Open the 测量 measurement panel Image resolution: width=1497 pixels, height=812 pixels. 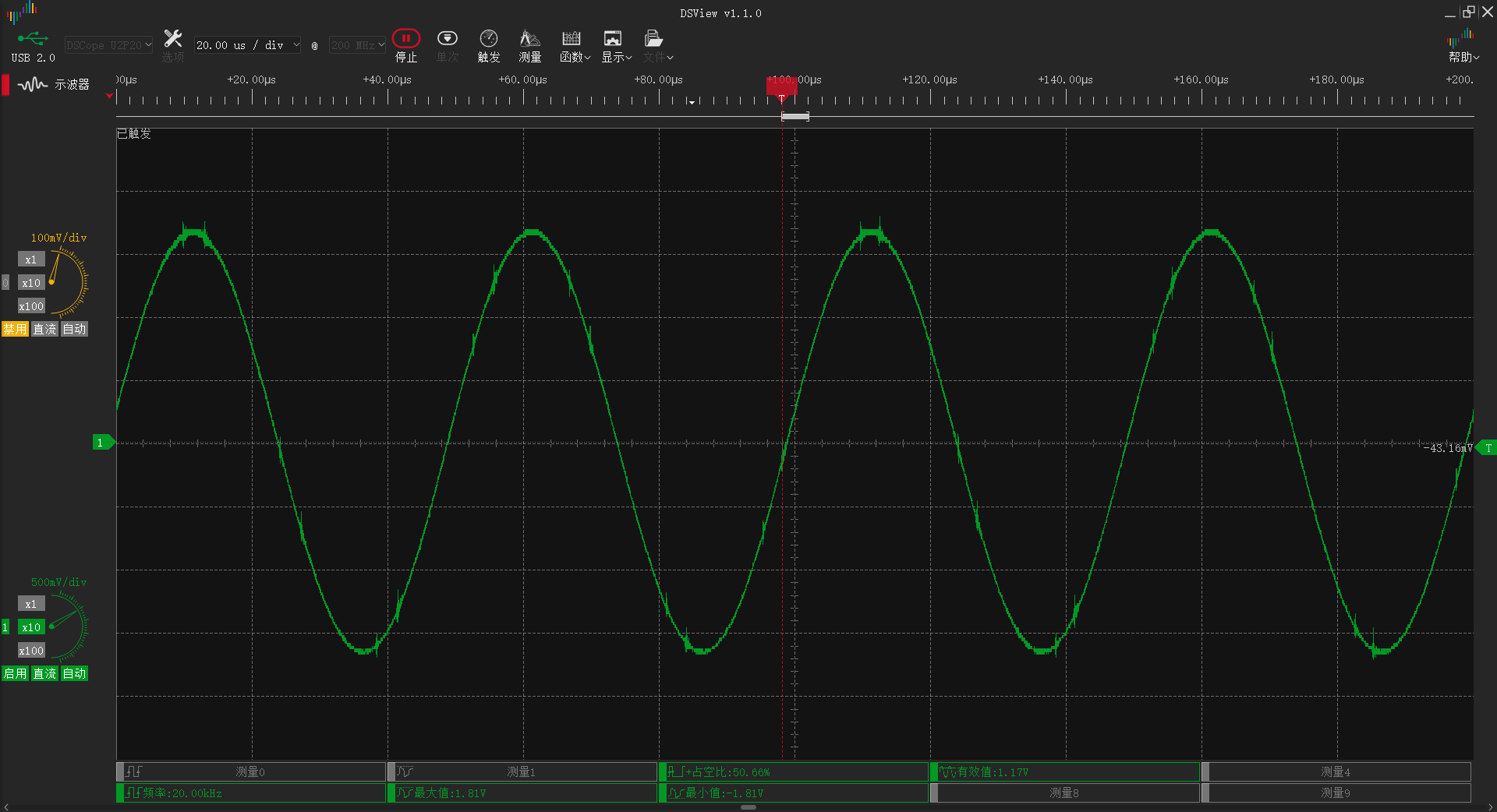click(530, 45)
